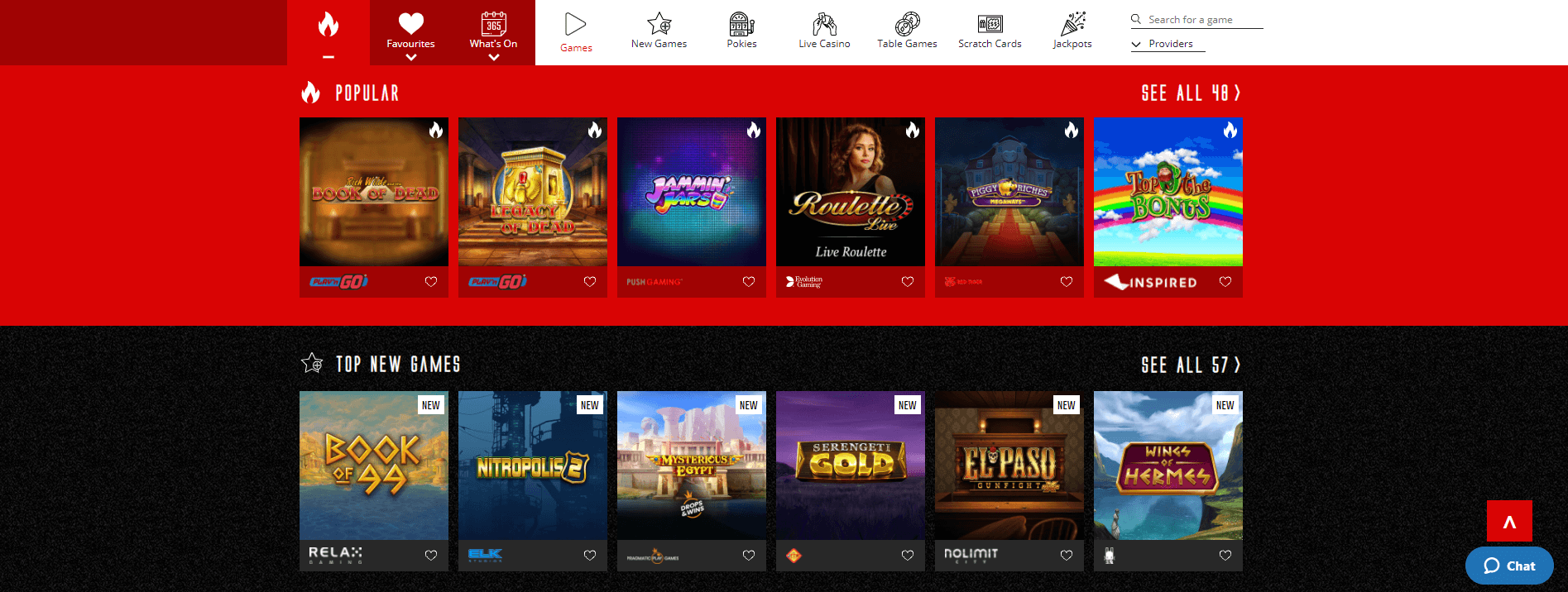
Task: Favourite Wings of Hermes with heart
Action: 1225,556
